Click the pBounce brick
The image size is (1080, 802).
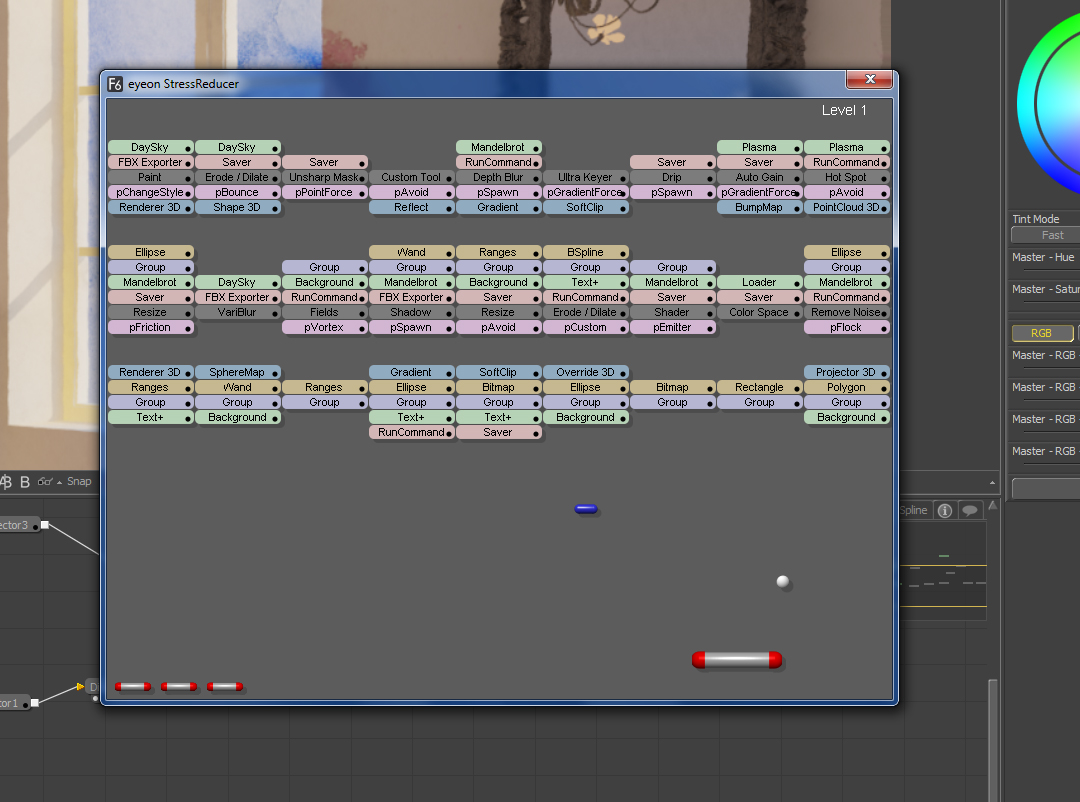(x=238, y=193)
